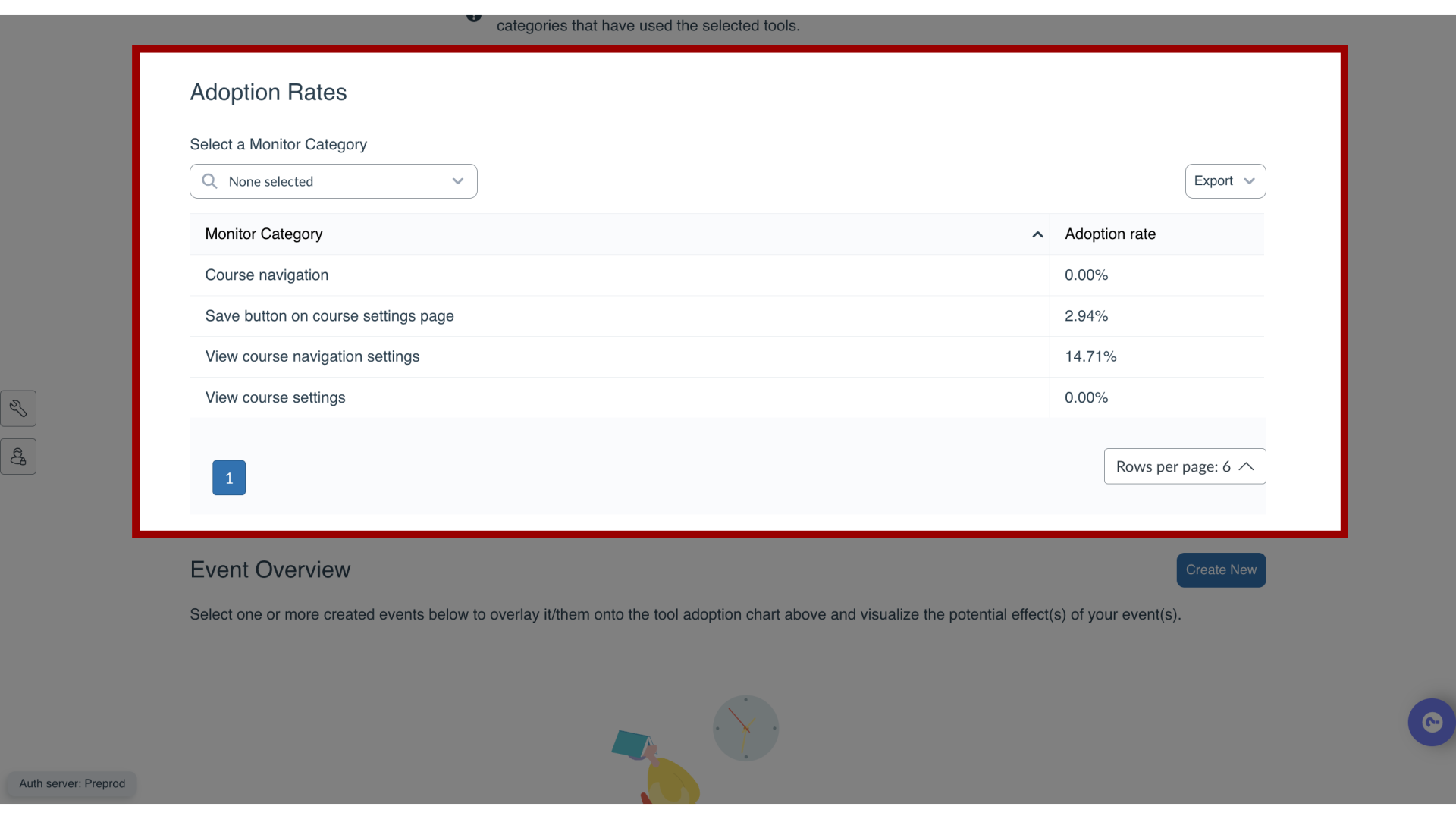Click the sort arrow next to Monitor Category
This screenshot has width=1456, height=819.
point(1038,234)
